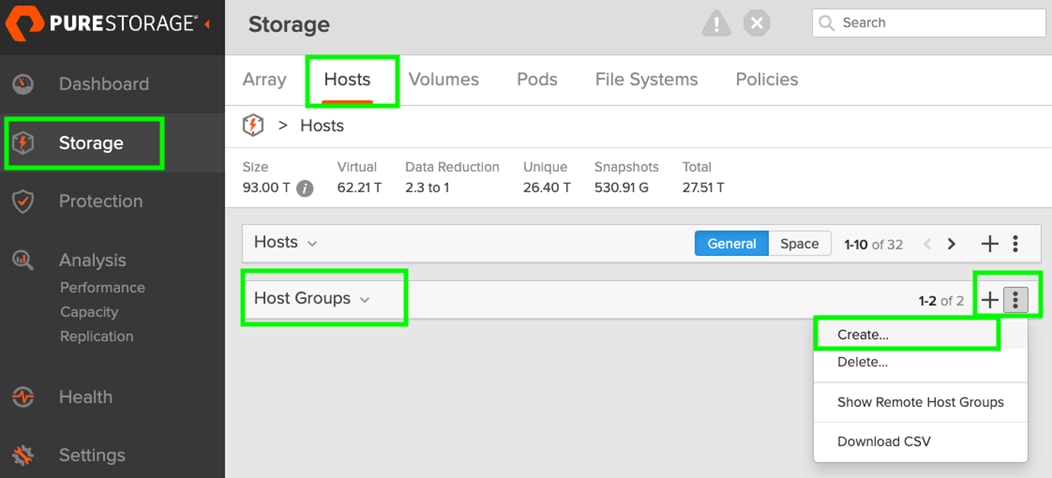Viewport: 1052px width, 478px height.
Task: Select Create... from the context menu
Action: (x=863, y=335)
